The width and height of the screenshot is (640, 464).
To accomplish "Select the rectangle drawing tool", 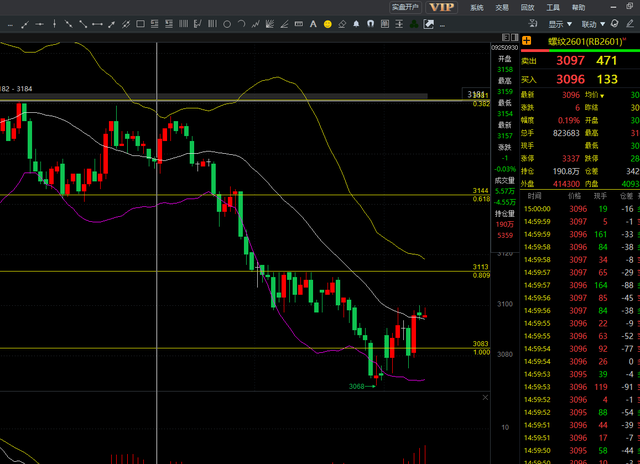I will [140, 24].
